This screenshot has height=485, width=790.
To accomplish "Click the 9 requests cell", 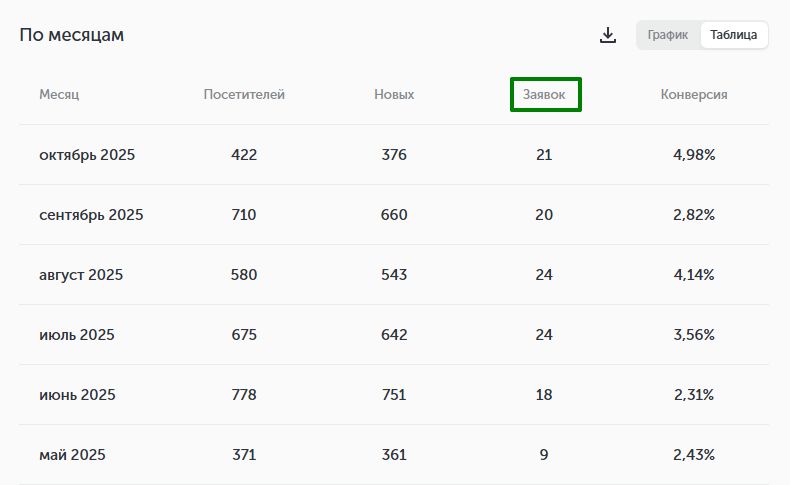I will point(544,455).
